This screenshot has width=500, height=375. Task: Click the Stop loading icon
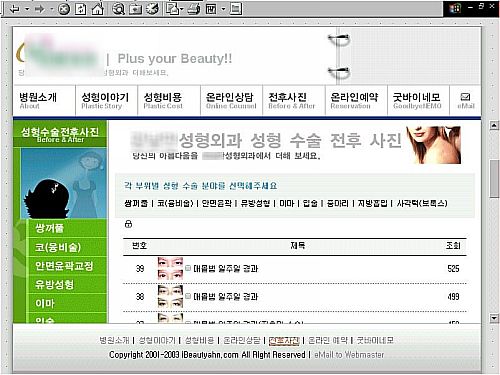pyautogui.click(x=64, y=9)
